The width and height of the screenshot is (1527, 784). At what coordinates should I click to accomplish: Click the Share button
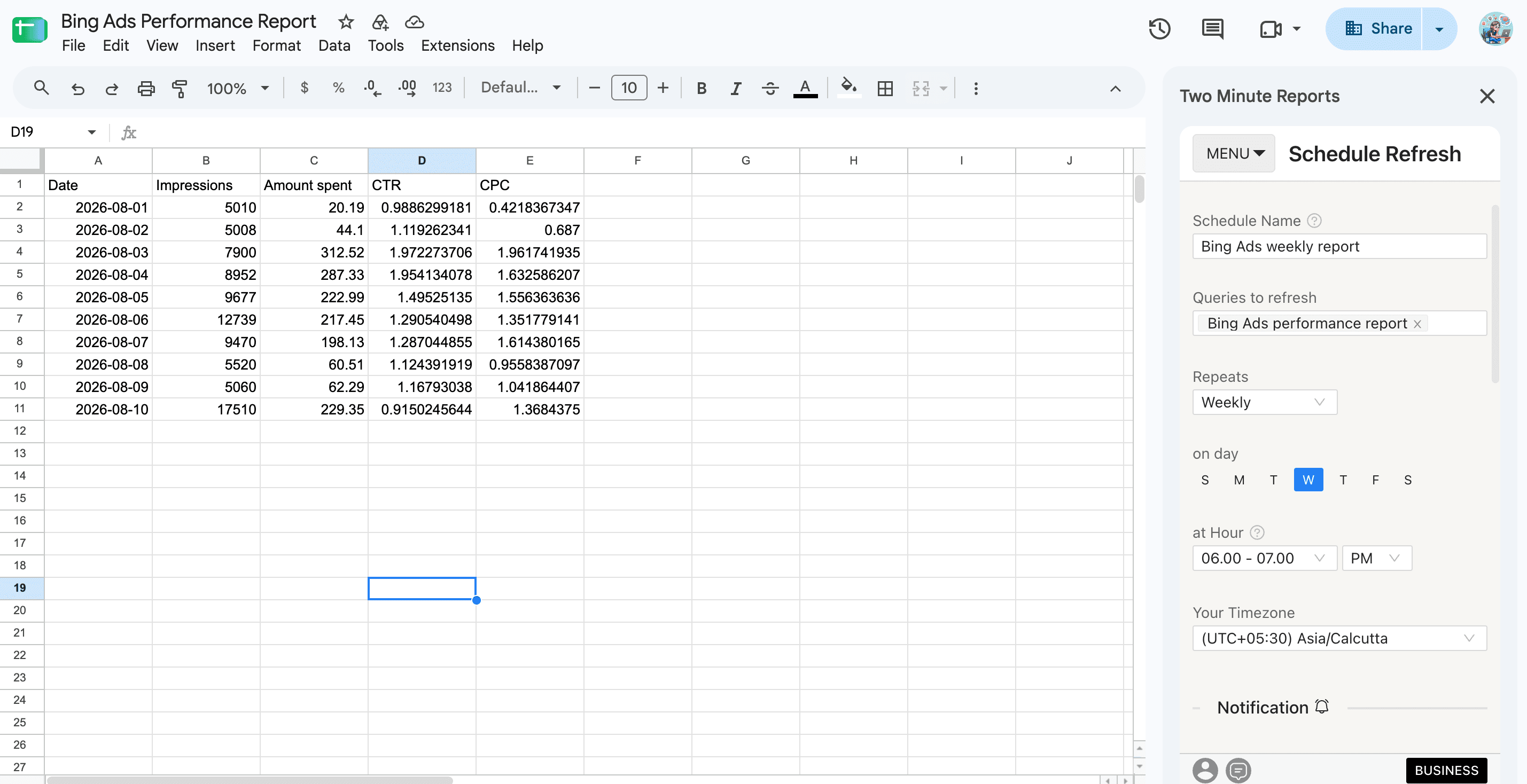click(1374, 28)
